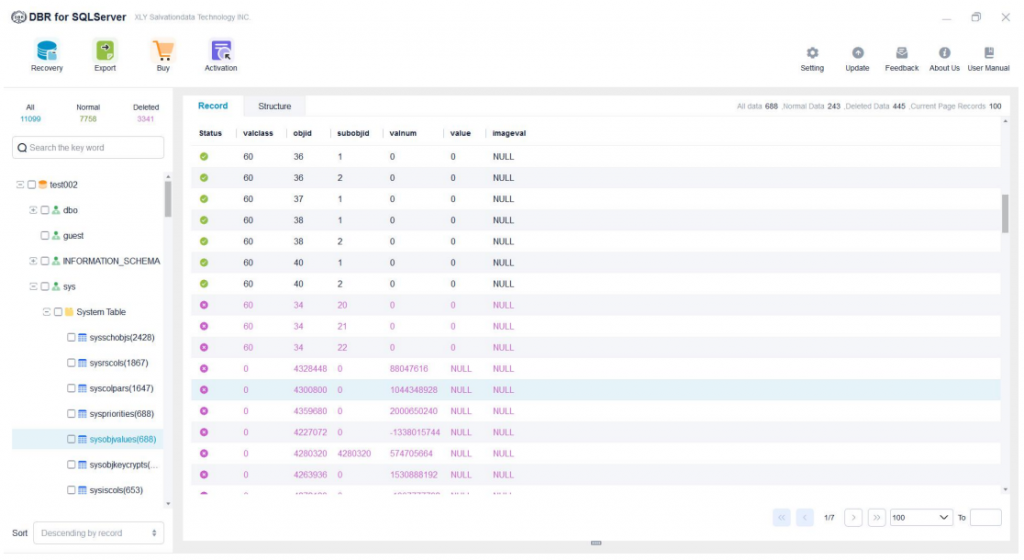Tick the sysschobjs(2428) table checkbox
This screenshot has height=560, width=1024.
[x=71, y=338]
